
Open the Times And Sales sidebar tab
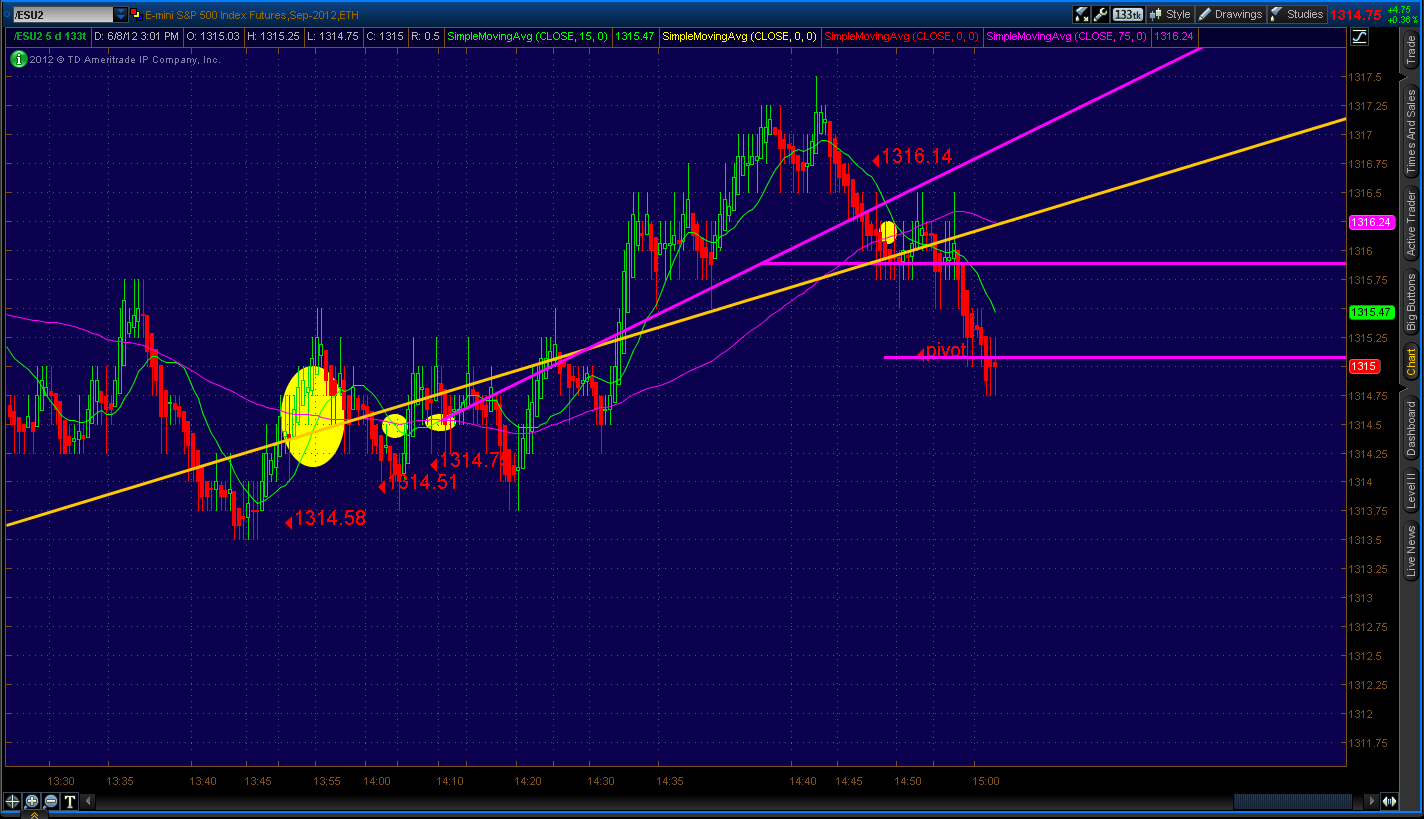pos(1411,130)
